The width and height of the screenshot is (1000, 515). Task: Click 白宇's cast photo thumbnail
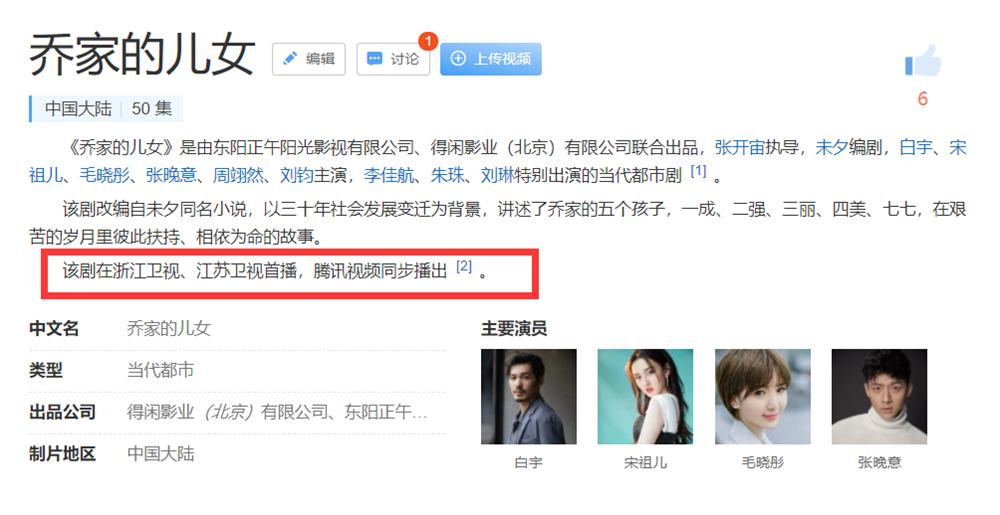click(529, 396)
